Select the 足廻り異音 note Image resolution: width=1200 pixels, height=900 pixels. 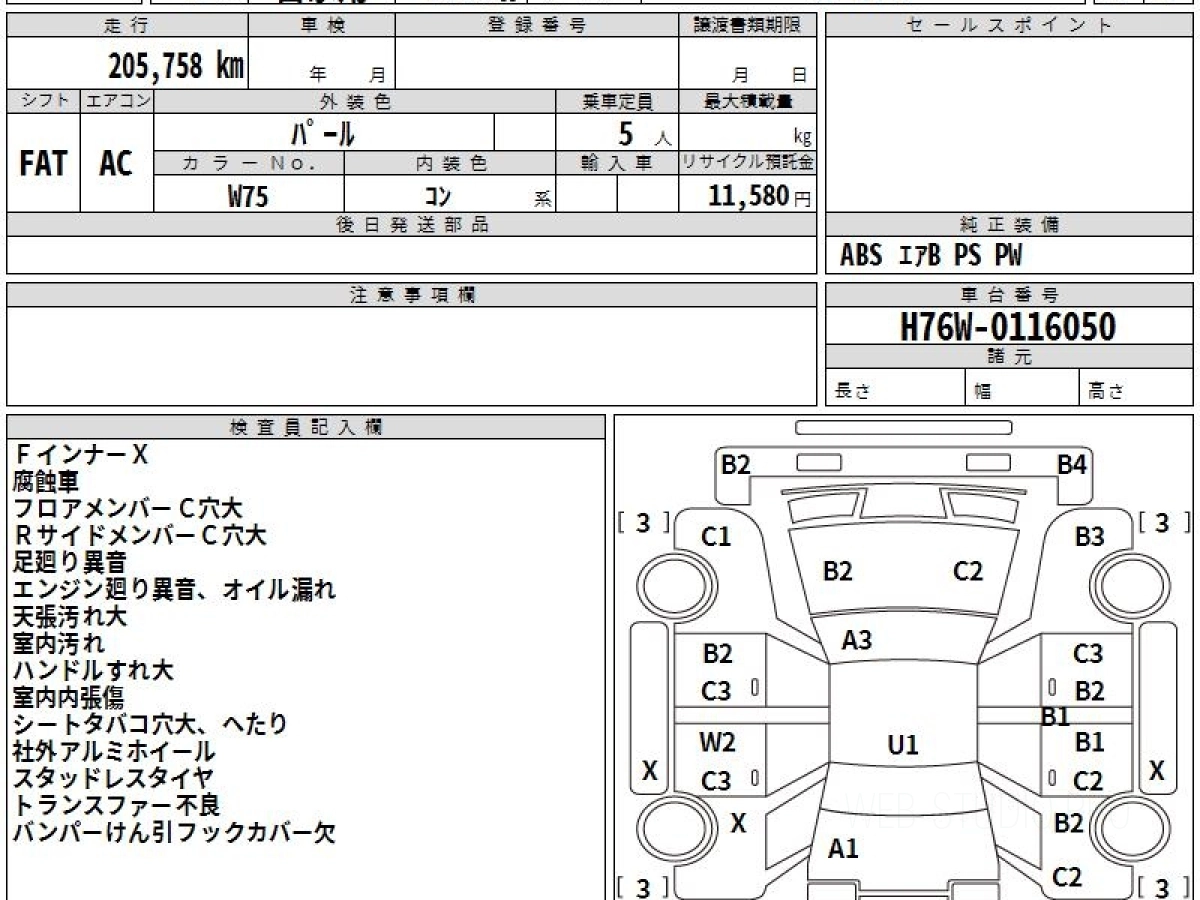[69, 563]
